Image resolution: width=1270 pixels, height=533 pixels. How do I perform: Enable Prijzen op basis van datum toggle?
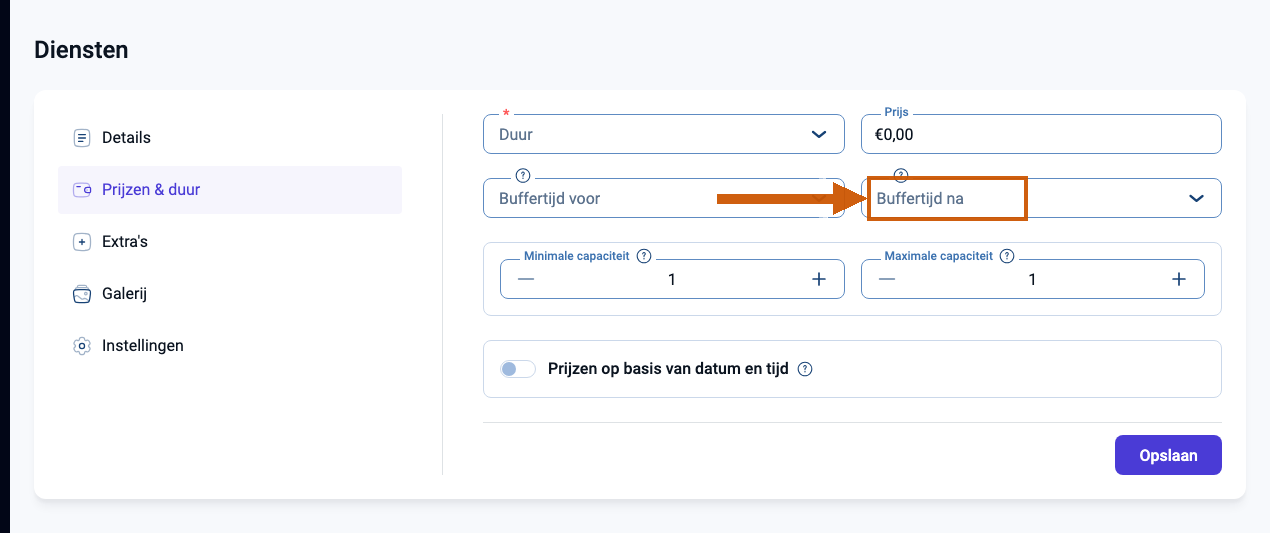coord(518,369)
